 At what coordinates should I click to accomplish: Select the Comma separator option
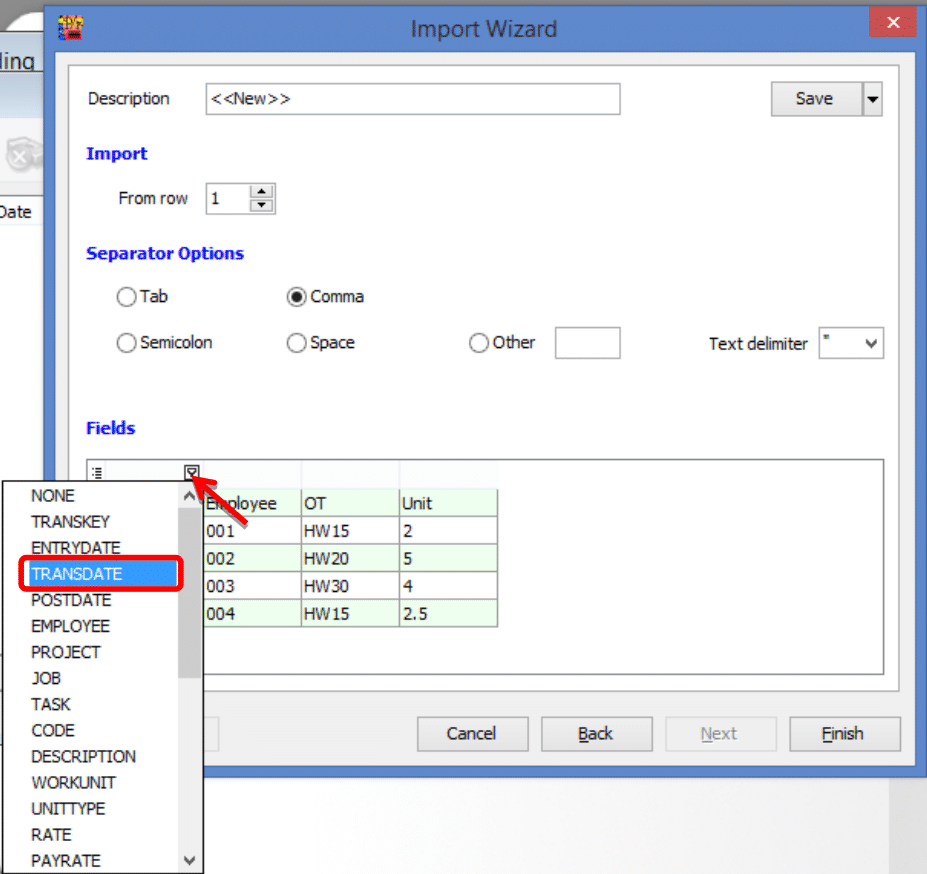tap(298, 296)
